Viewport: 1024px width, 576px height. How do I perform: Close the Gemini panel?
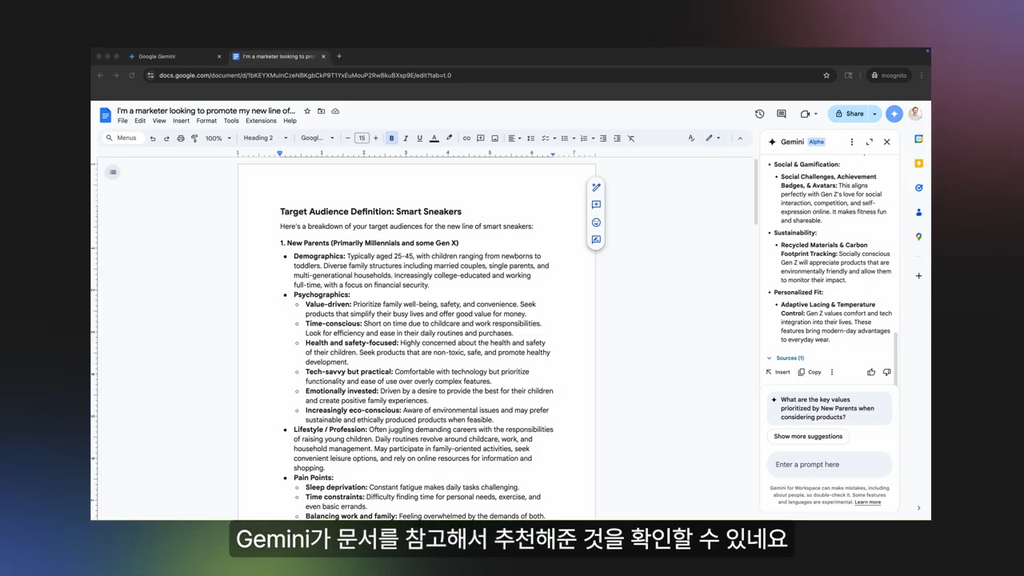tap(887, 142)
